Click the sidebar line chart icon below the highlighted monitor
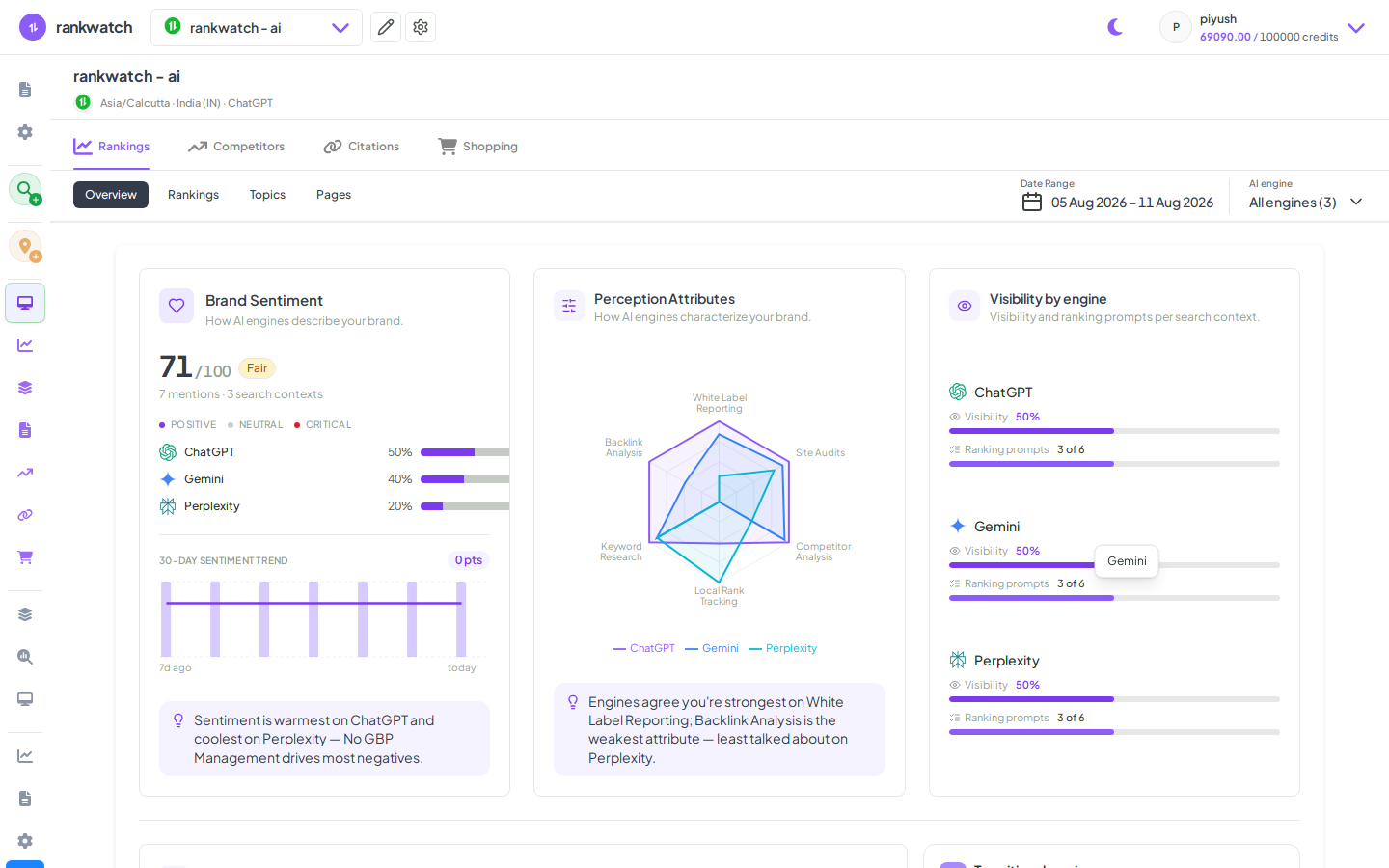The height and width of the screenshot is (868, 1389). [25, 345]
